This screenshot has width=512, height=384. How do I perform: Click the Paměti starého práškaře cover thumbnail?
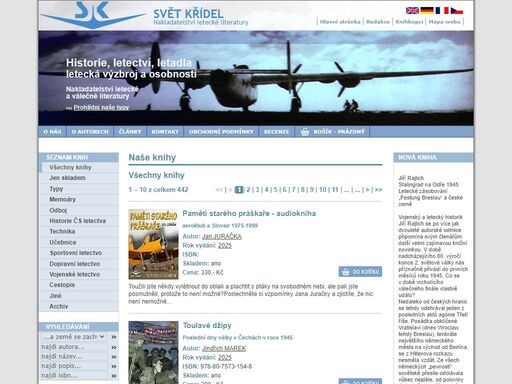(x=153, y=244)
